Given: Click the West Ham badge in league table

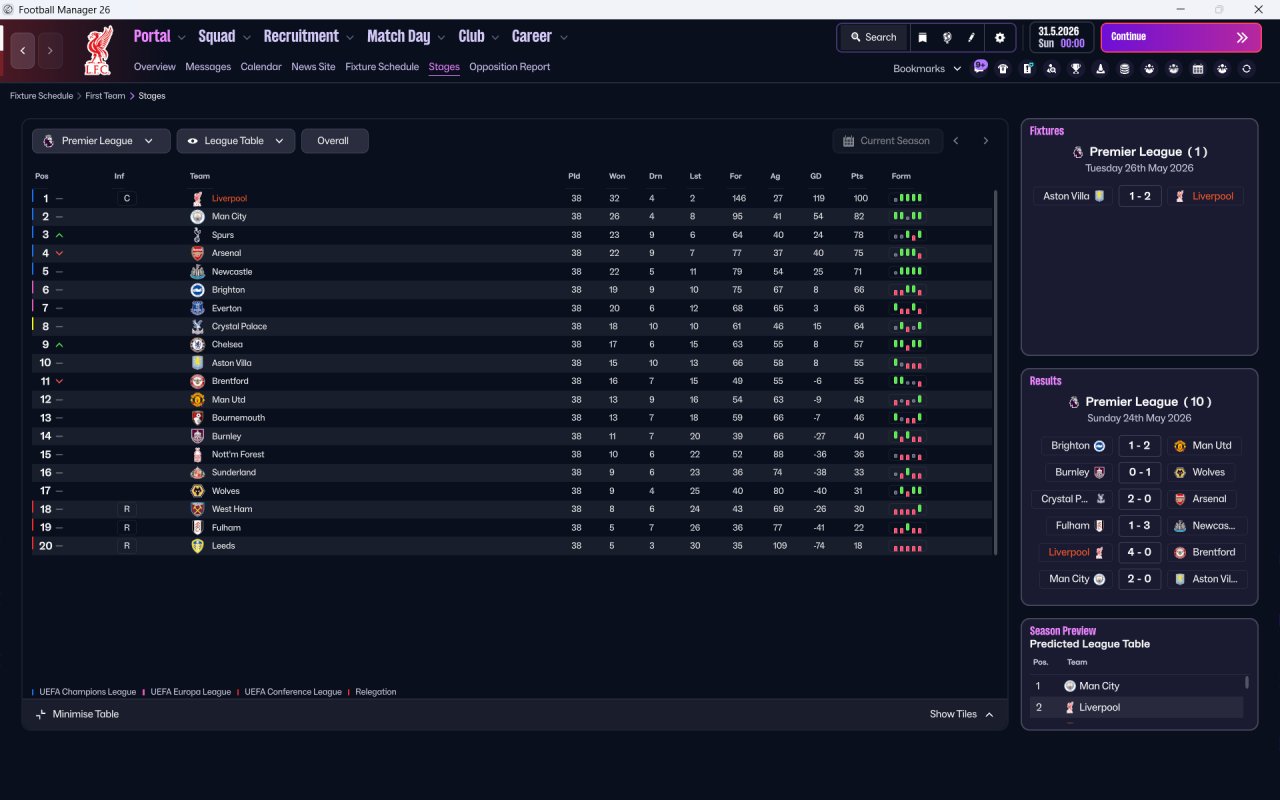Looking at the screenshot, I should point(197,509).
